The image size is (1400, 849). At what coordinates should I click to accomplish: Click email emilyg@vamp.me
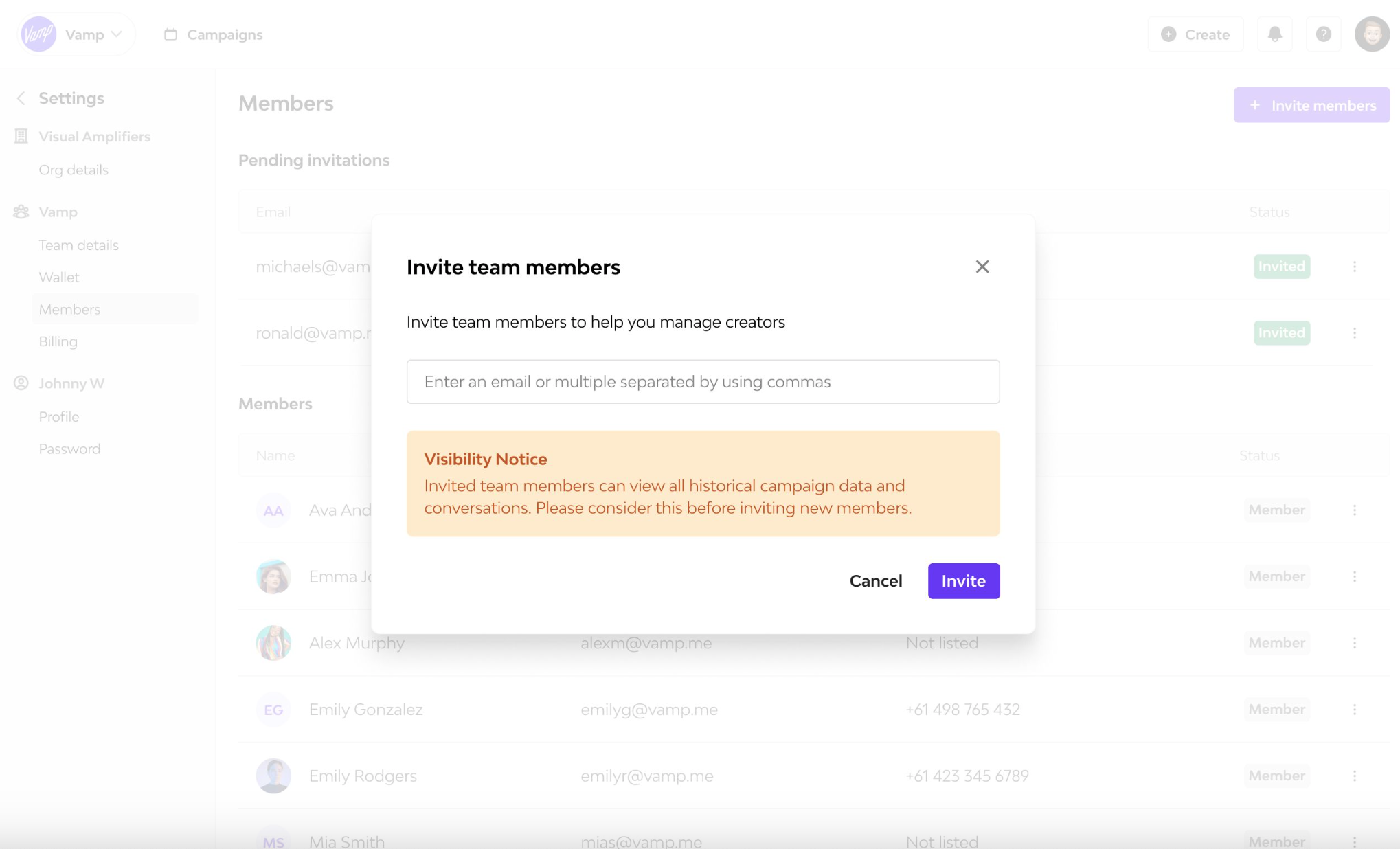click(648, 710)
